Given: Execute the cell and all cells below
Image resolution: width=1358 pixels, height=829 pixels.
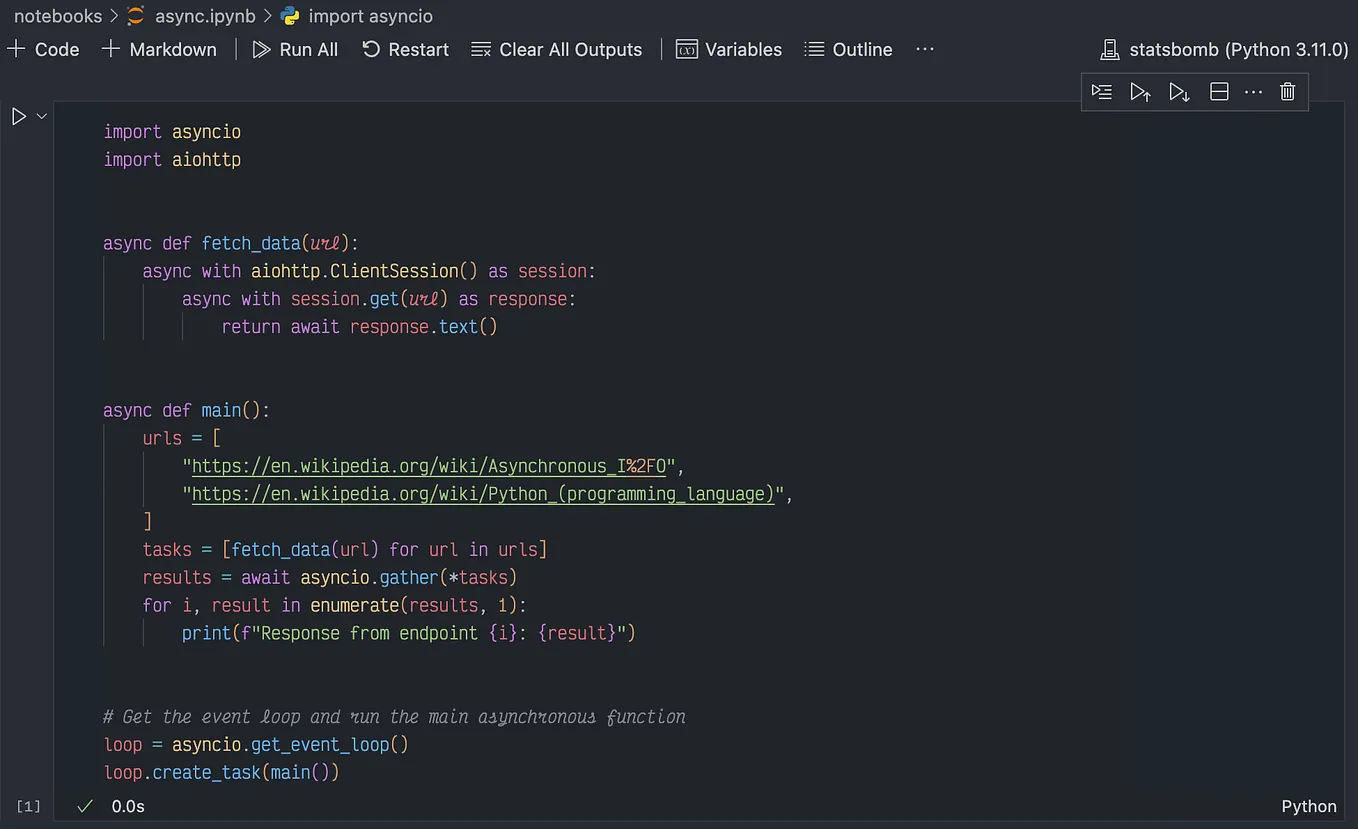Looking at the screenshot, I should [x=1179, y=91].
